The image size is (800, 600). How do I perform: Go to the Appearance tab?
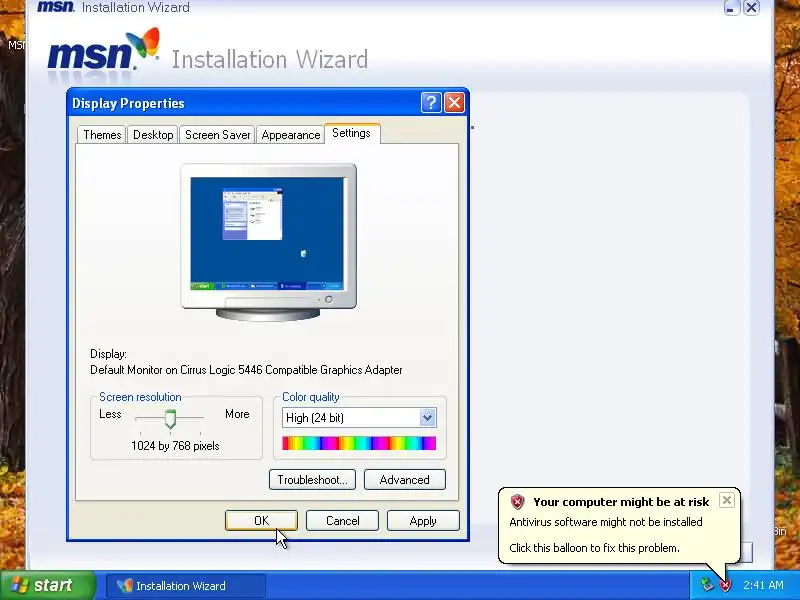(x=290, y=135)
